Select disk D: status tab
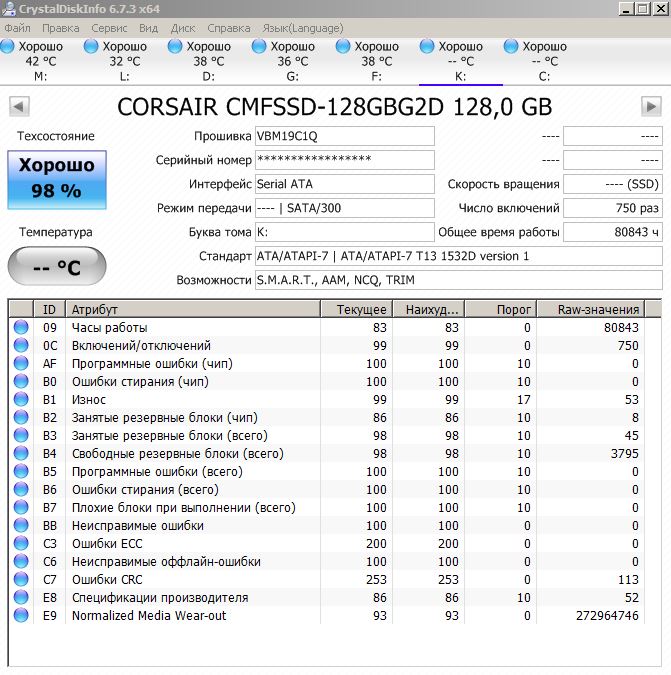 [x=208, y=61]
